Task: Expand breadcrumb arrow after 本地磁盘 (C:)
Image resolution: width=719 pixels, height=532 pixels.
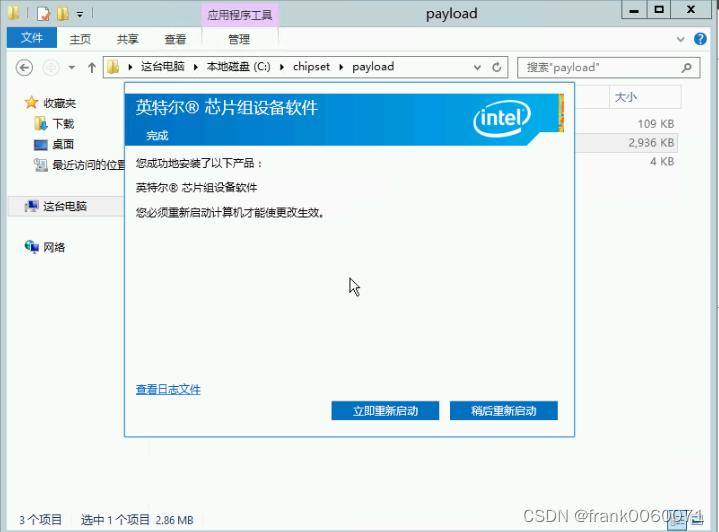Action: tap(282, 67)
